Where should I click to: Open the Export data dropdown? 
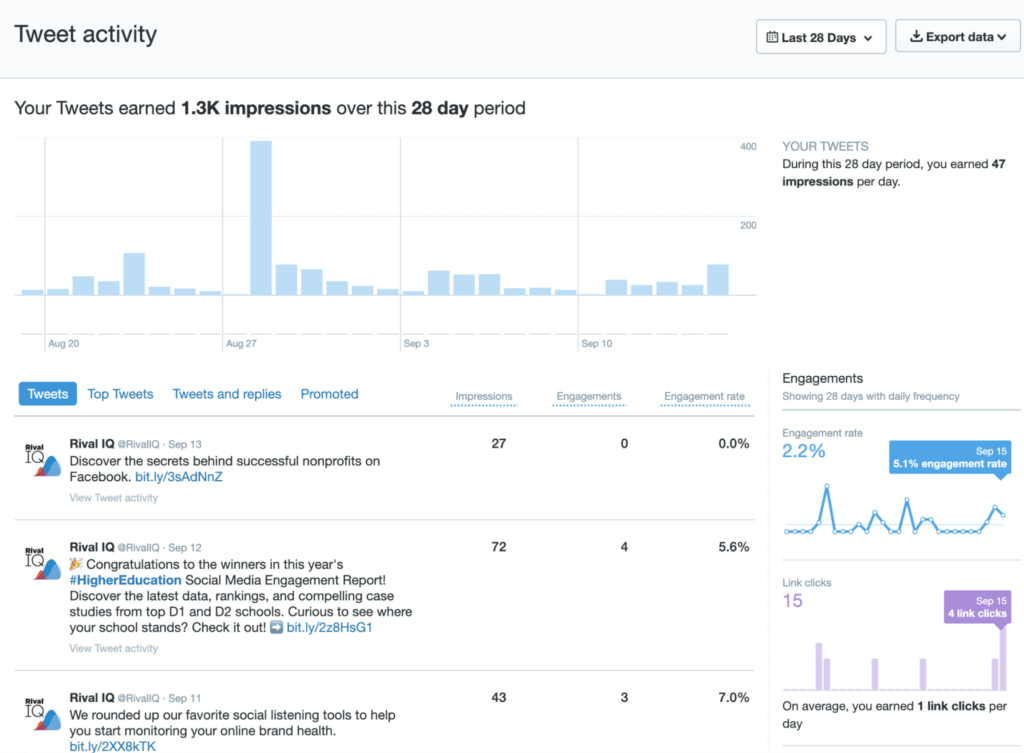tap(957, 36)
